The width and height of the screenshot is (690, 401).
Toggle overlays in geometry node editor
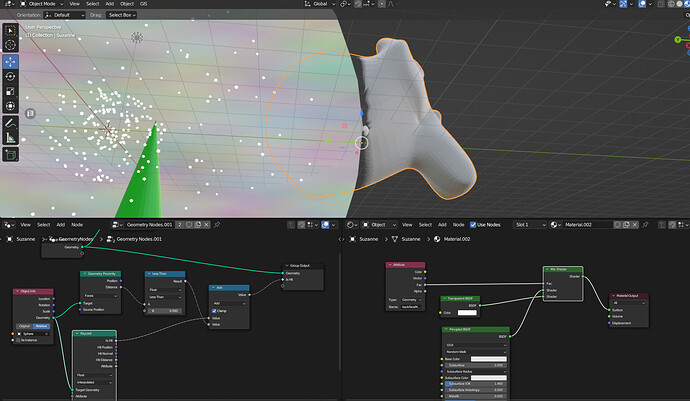pos(325,224)
